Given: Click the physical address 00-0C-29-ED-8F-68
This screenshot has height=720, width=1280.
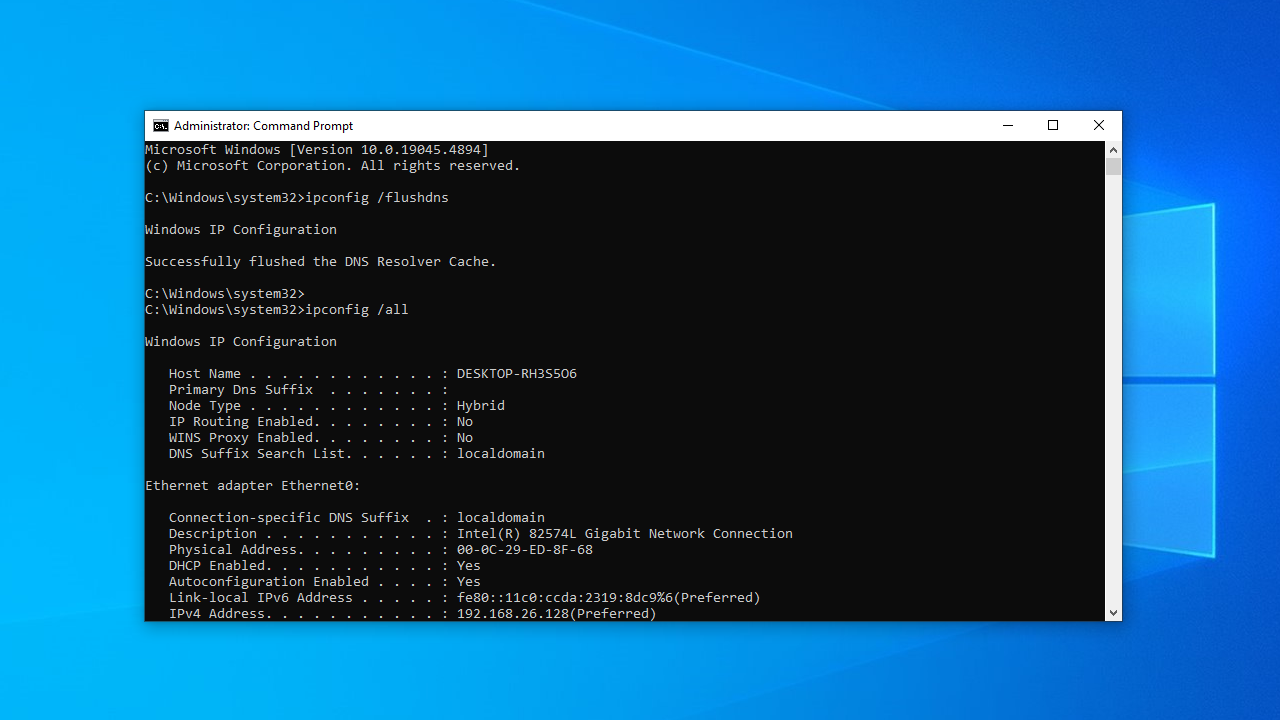Looking at the screenshot, I should 524,550.
